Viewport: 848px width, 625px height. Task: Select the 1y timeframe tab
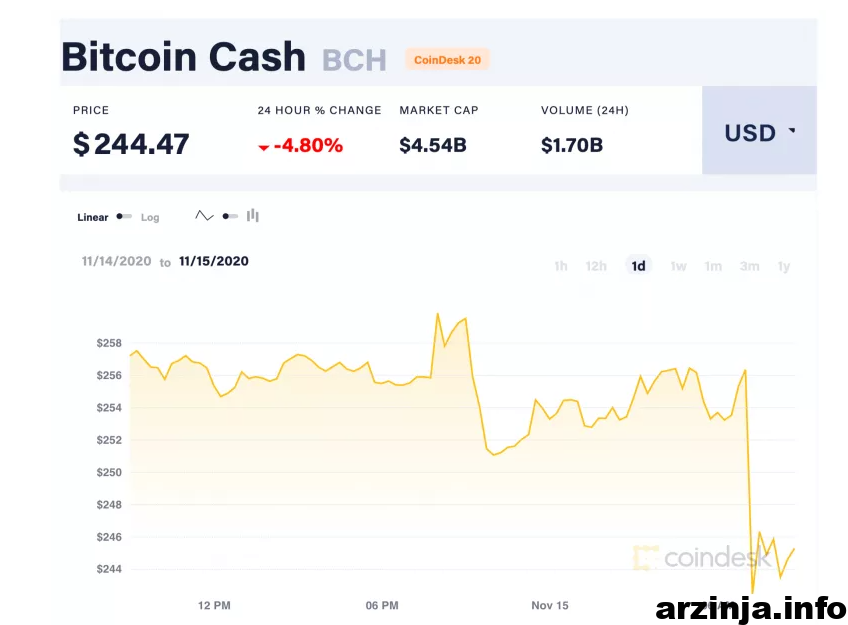[x=784, y=266]
